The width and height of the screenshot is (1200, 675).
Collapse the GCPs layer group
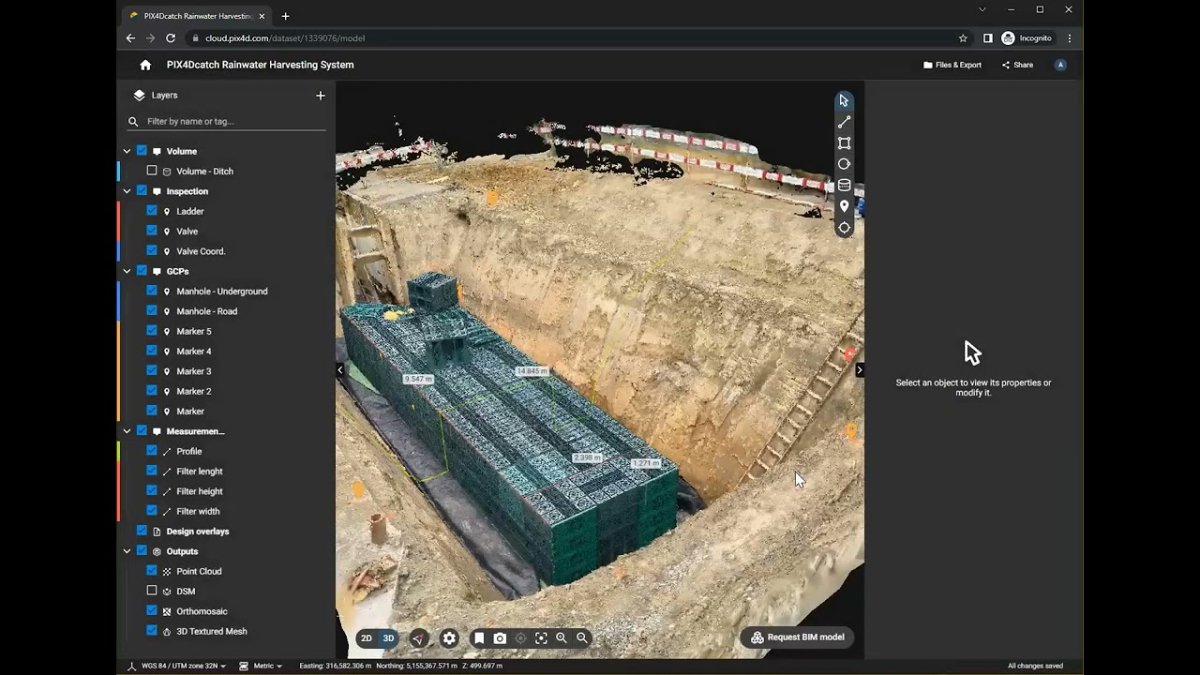(x=127, y=271)
